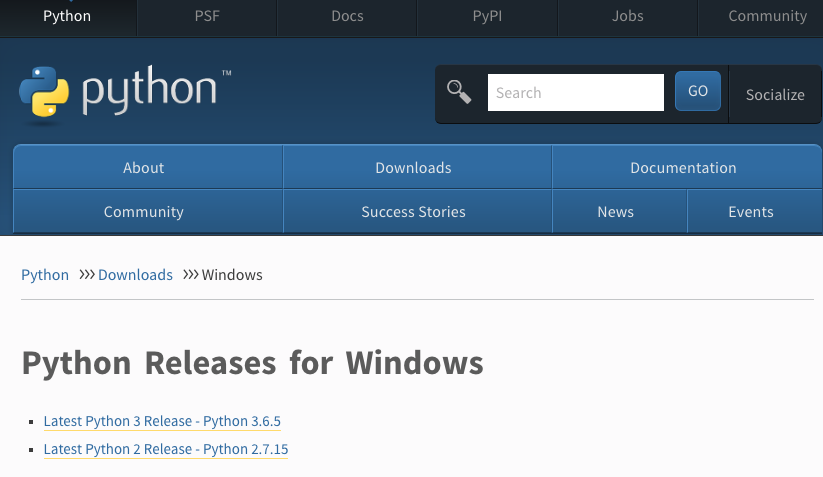Image resolution: width=823 pixels, height=477 pixels.
Task: Click the Windows breadcrumb text
Action: point(232,275)
